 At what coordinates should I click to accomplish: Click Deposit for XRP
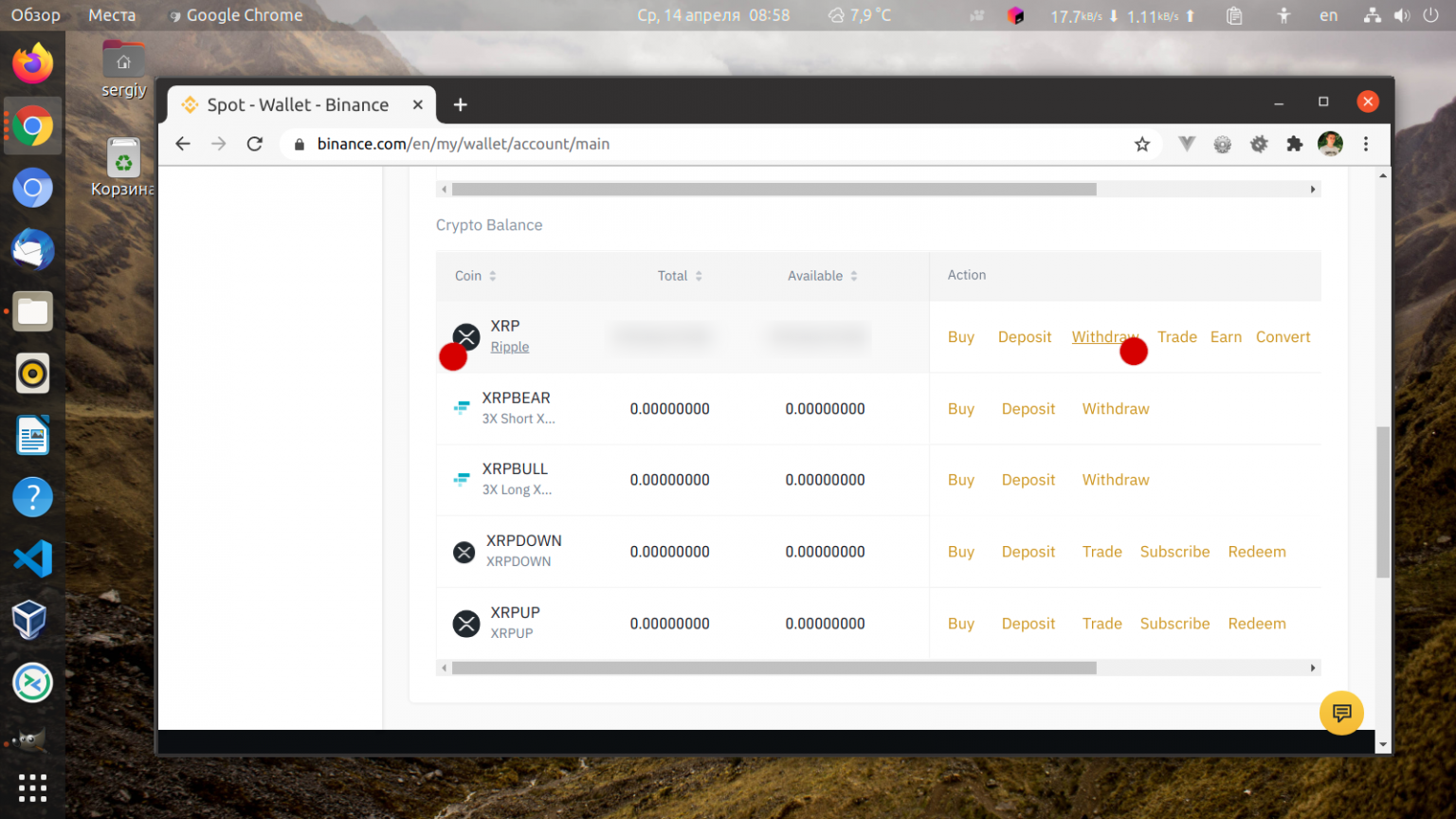tap(1025, 337)
